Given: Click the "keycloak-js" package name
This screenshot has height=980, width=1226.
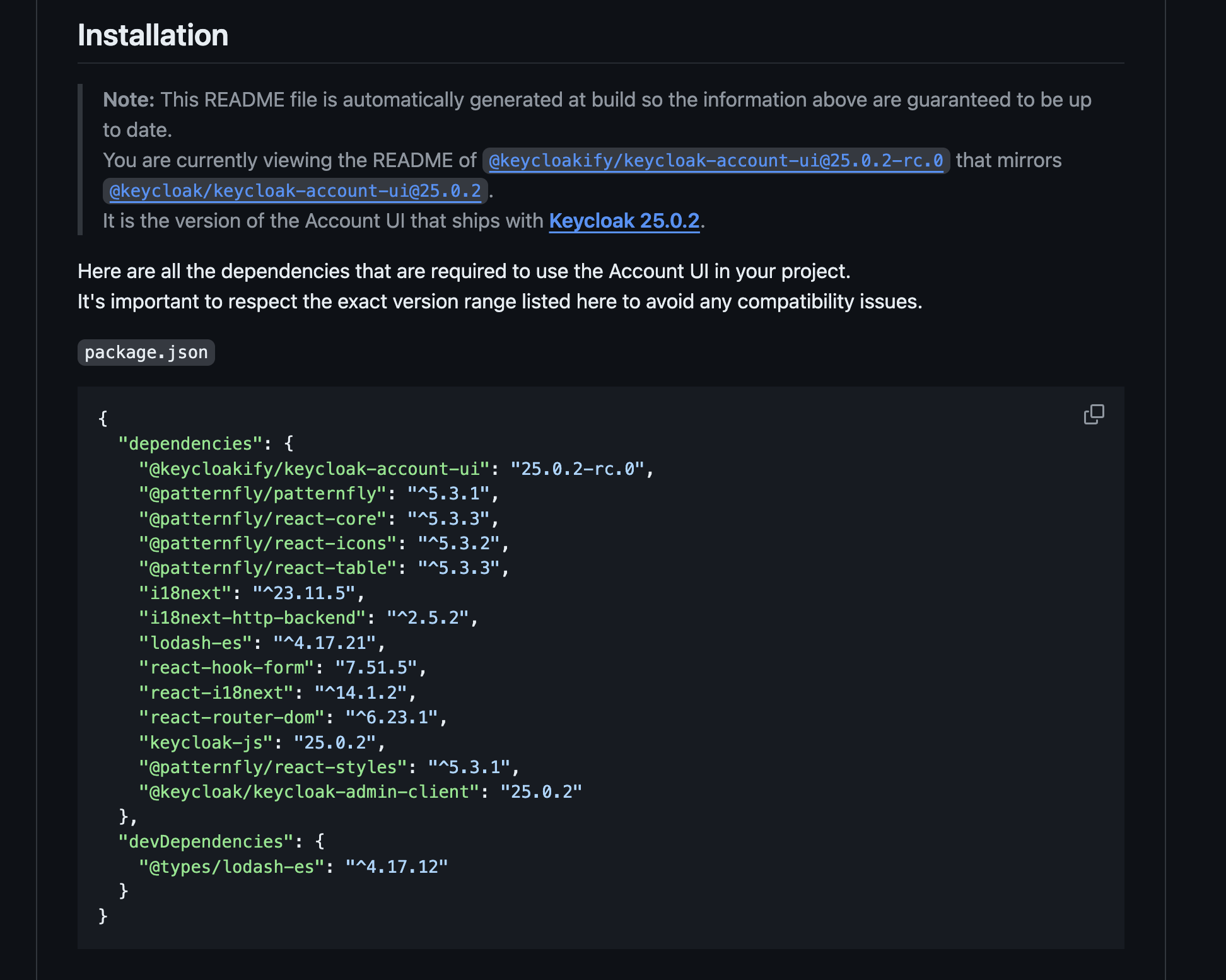Looking at the screenshot, I should tap(206, 743).
